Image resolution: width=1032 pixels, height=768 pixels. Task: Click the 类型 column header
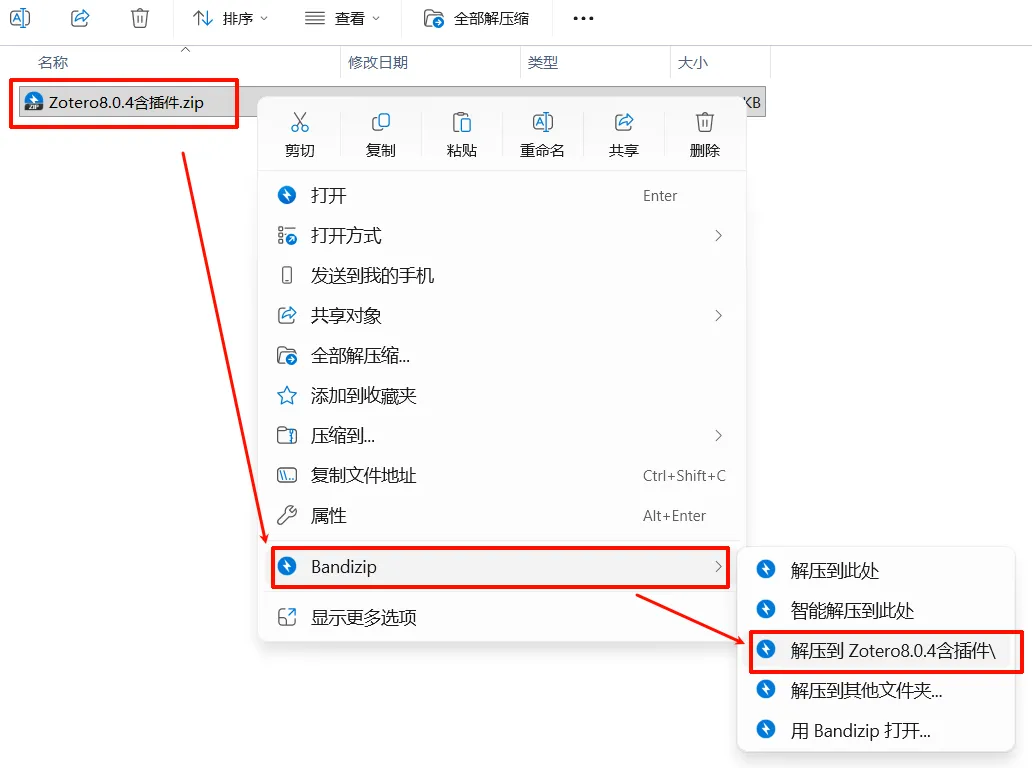coord(543,63)
